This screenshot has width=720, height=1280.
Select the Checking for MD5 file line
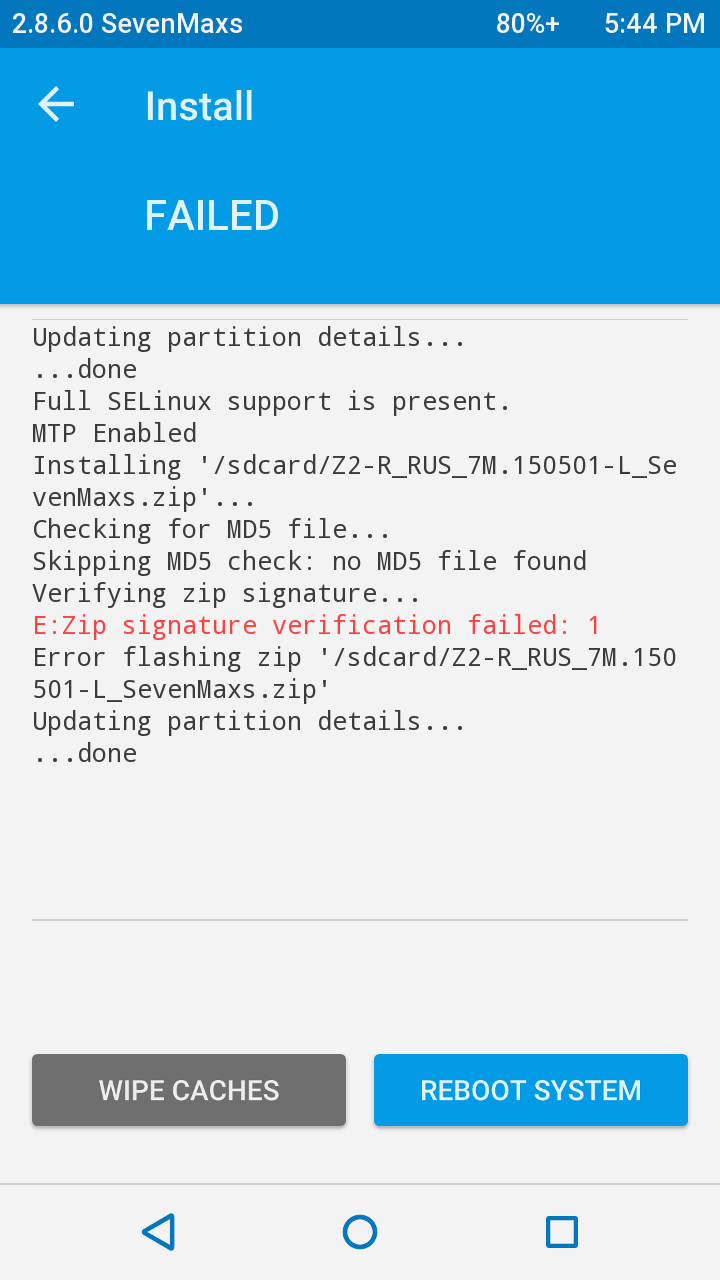tap(212, 530)
